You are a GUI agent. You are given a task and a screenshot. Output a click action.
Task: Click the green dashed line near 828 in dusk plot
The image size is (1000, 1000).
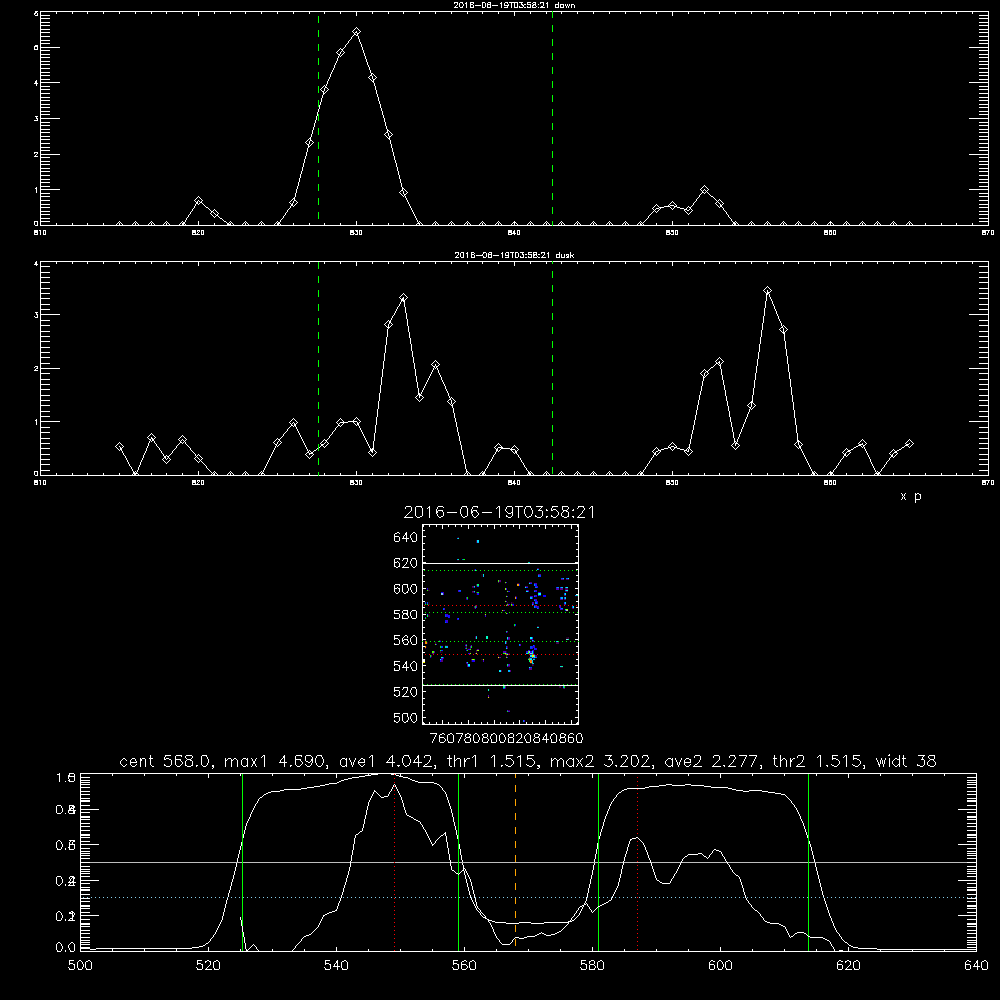click(318, 368)
